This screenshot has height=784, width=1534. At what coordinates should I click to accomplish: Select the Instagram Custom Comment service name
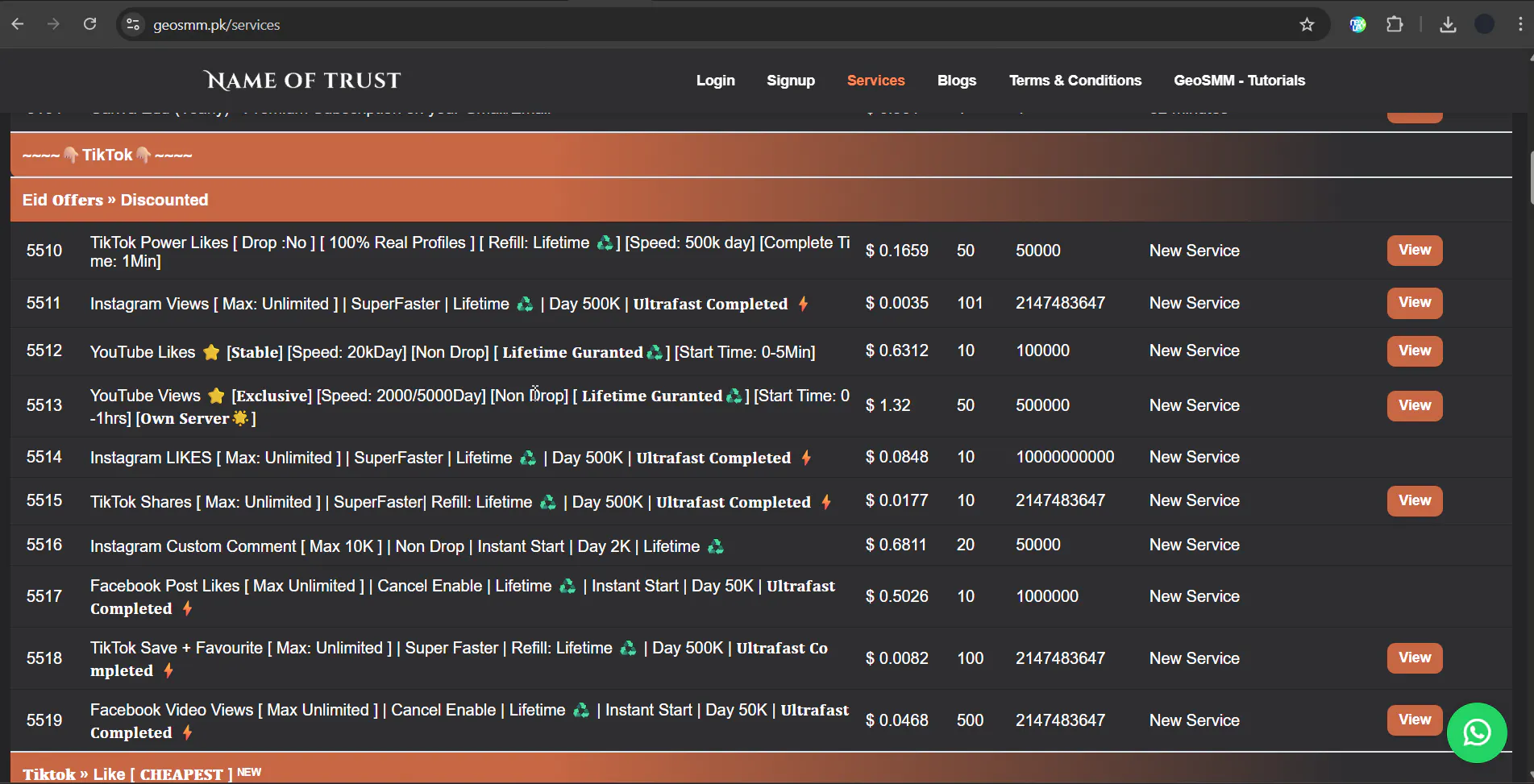(407, 546)
